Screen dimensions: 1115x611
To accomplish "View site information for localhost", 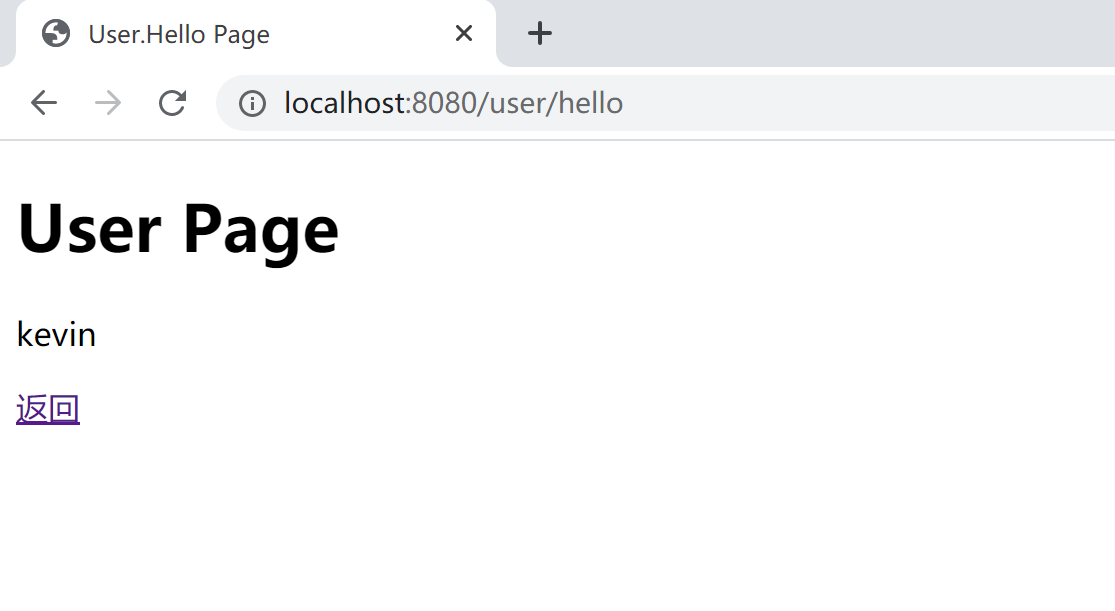I will click(x=252, y=103).
